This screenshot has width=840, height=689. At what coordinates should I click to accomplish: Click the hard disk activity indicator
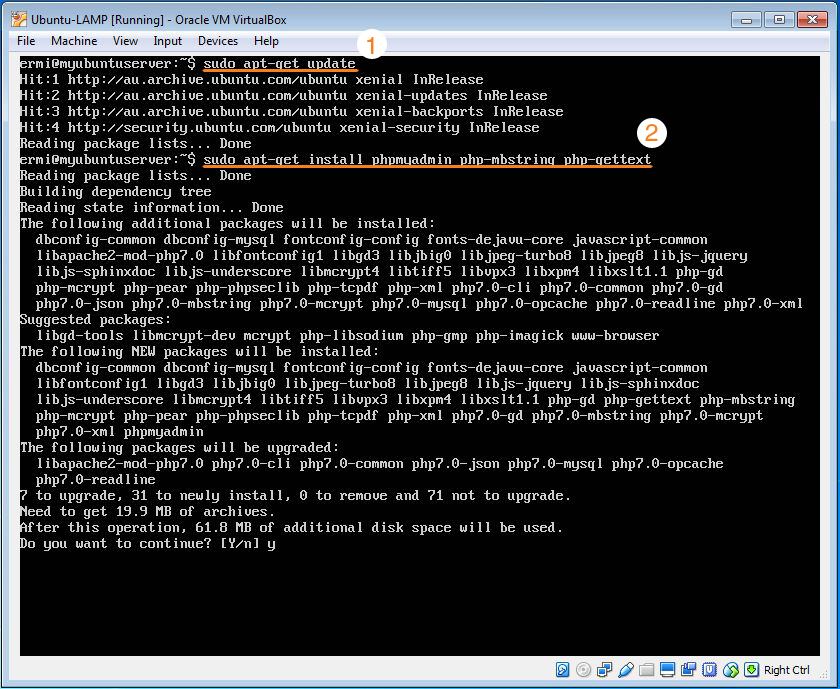[562, 670]
